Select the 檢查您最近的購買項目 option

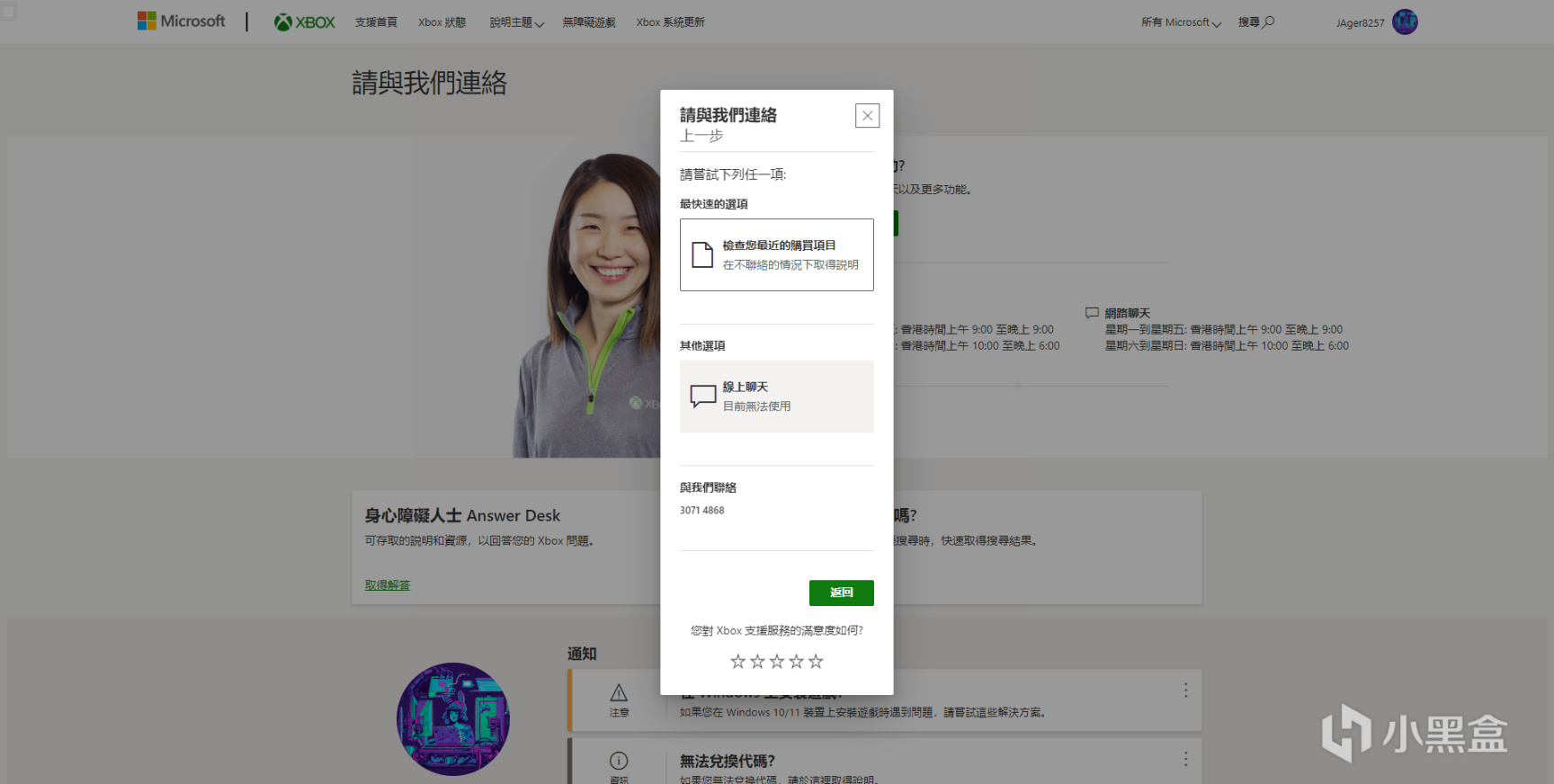coord(777,254)
